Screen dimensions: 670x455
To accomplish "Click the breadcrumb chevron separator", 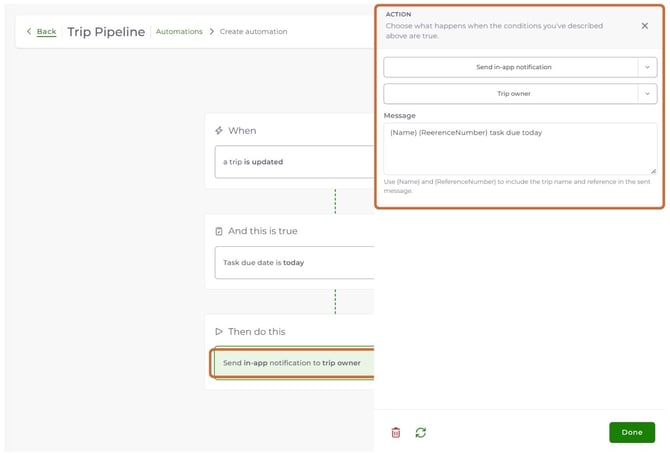I will pos(212,32).
